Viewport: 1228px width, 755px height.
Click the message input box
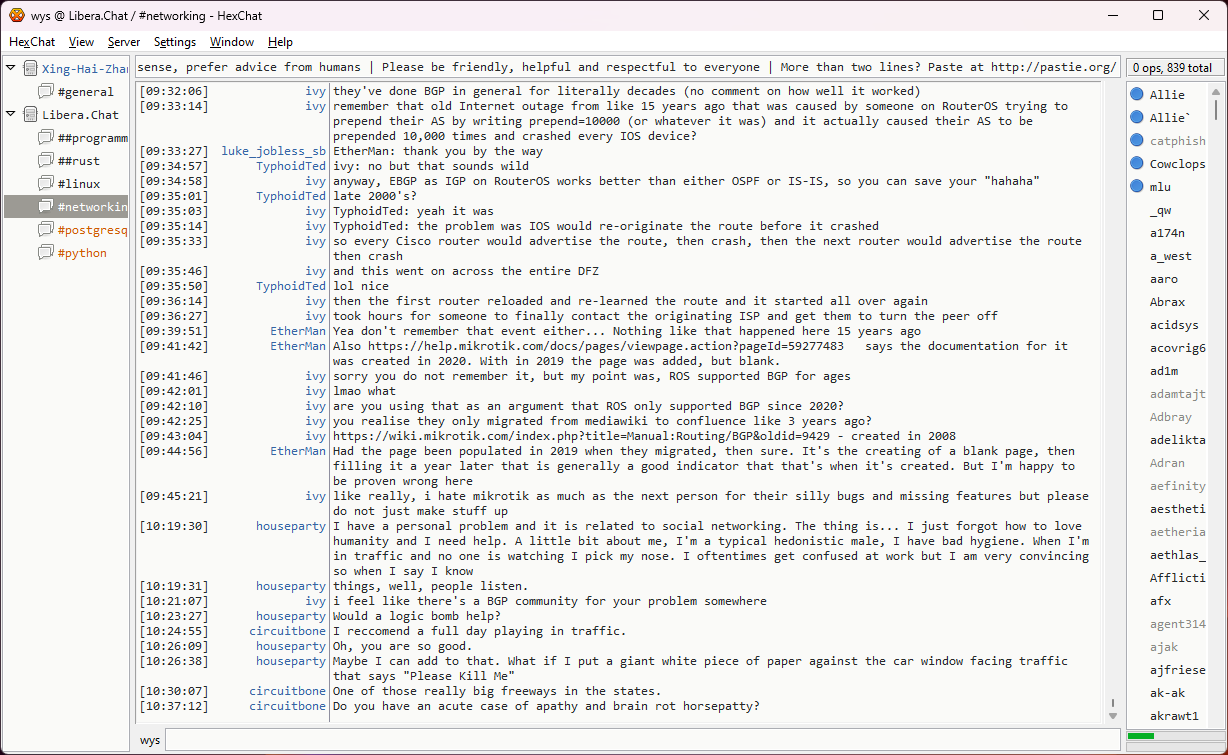pyautogui.click(x=644, y=740)
